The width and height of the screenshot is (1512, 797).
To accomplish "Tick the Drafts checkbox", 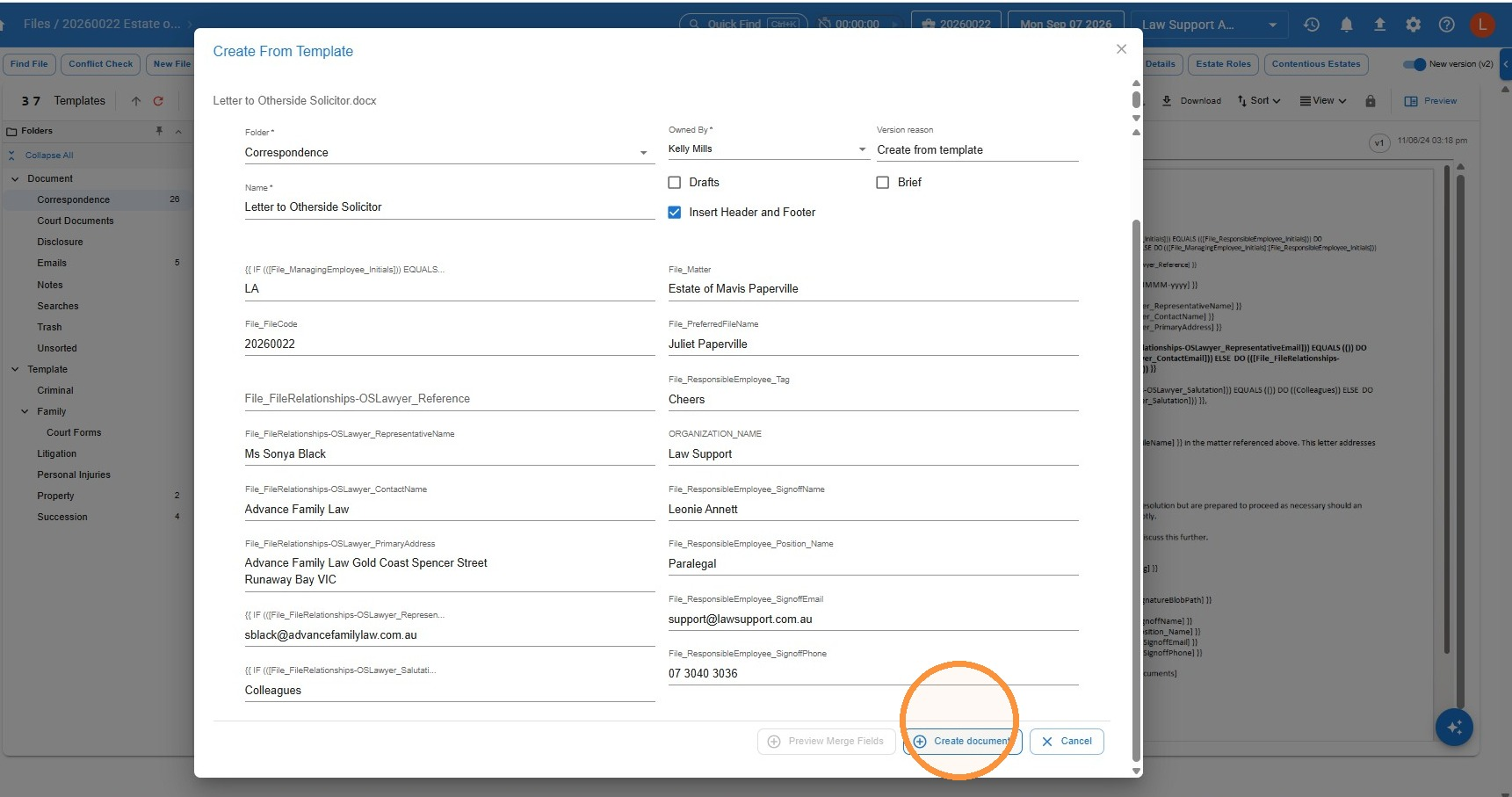I will pyautogui.click(x=675, y=183).
